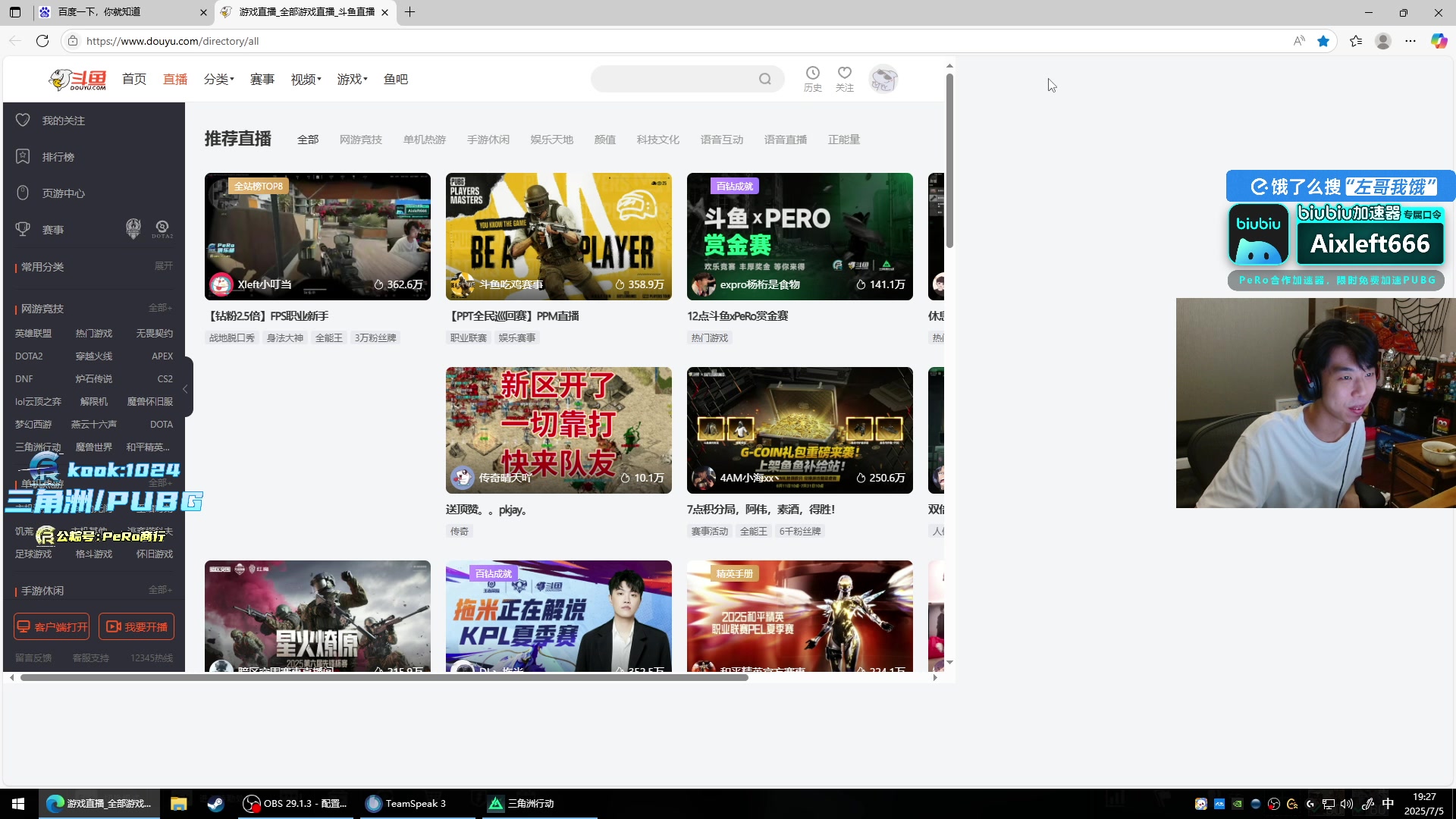Select the 网游竞技 category tab
The image size is (1456, 819).
(361, 140)
